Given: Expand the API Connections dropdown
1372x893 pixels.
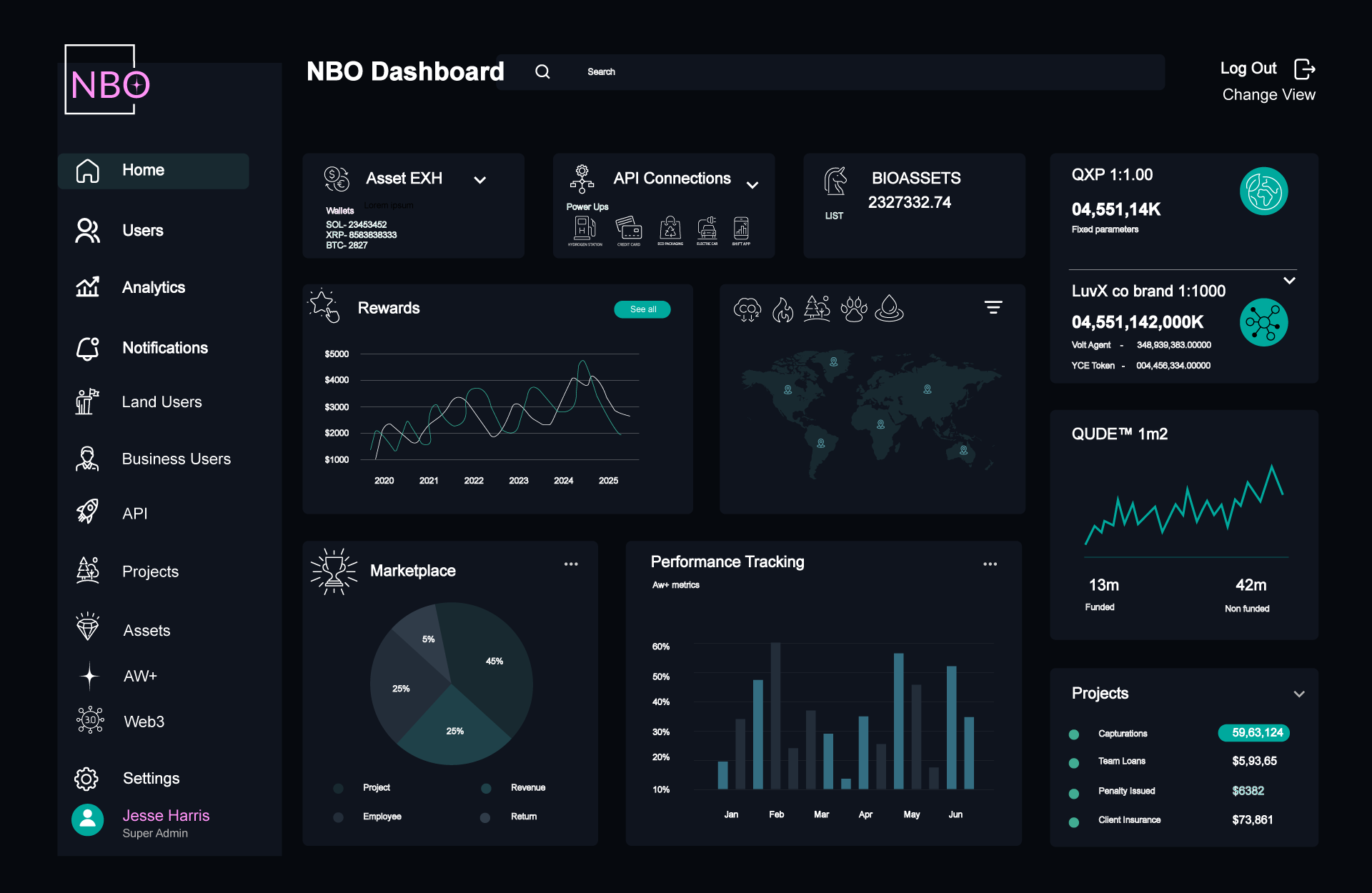Looking at the screenshot, I should click(x=752, y=185).
